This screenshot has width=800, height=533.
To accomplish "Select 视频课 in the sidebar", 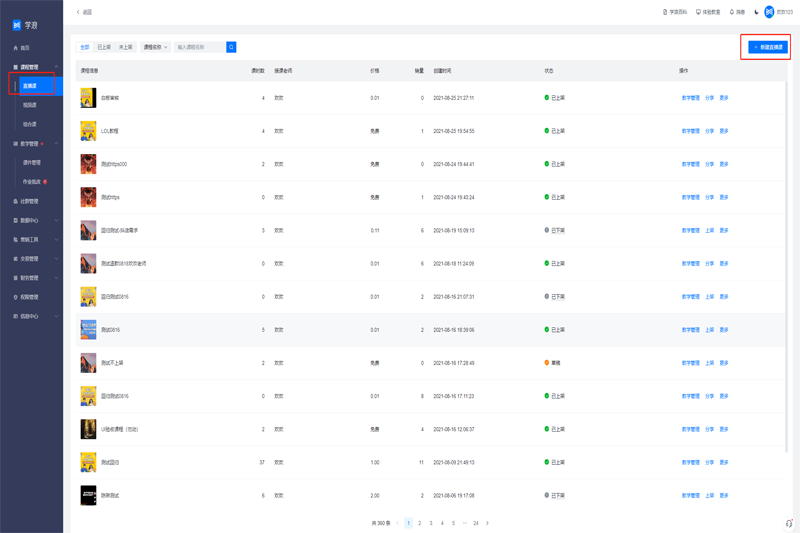I will point(30,105).
